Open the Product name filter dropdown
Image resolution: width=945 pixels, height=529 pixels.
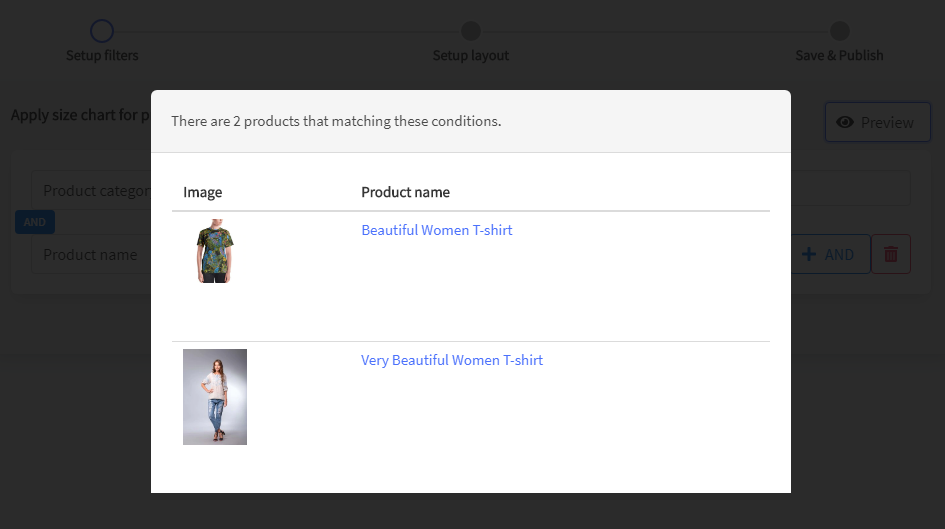click(91, 254)
